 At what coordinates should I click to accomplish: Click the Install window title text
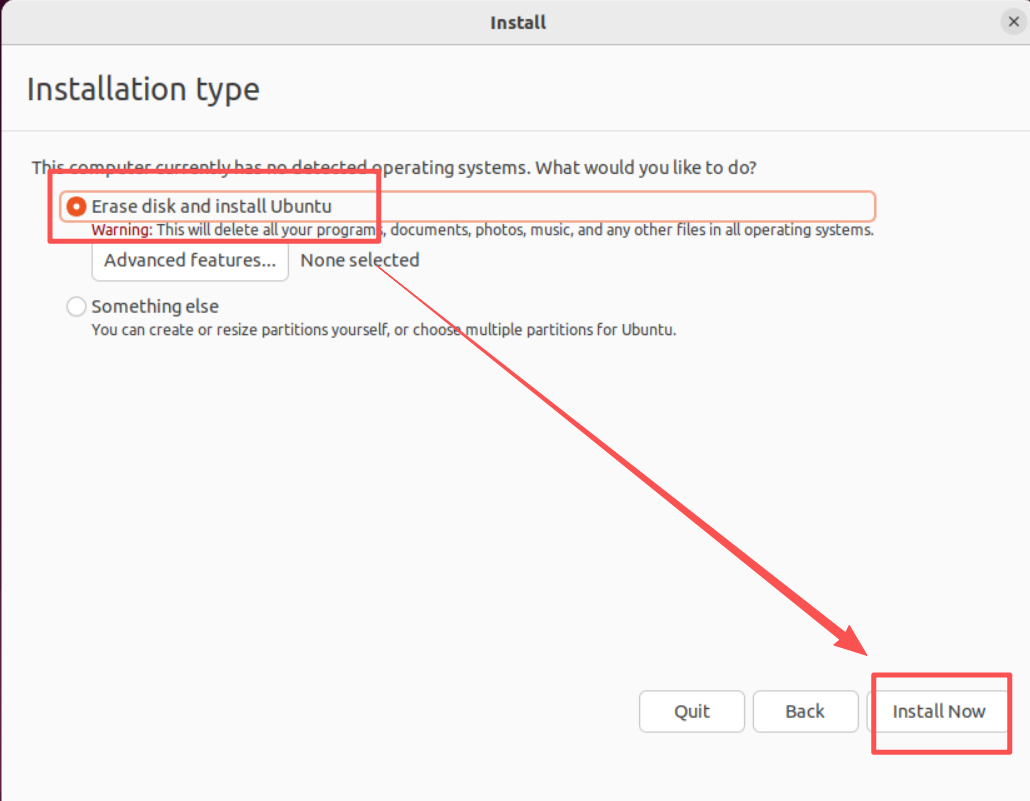[x=518, y=22]
